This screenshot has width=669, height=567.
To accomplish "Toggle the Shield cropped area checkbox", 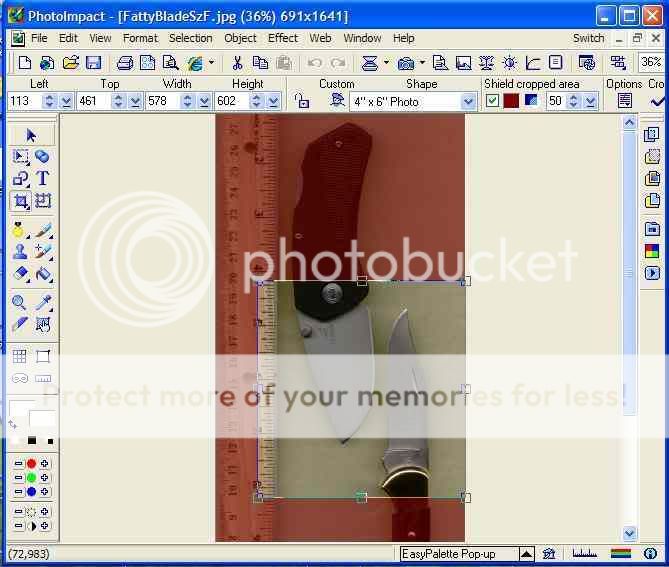I will click(x=492, y=101).
